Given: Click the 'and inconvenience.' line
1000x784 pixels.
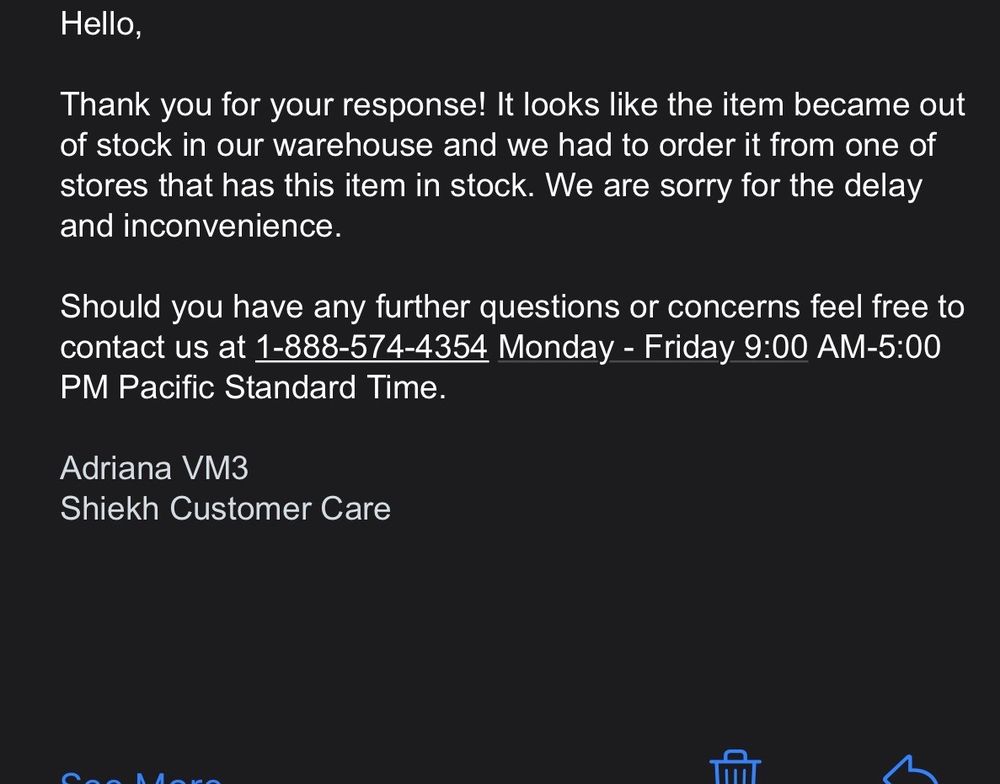Looking at the screenshot, I should point(201,226).
